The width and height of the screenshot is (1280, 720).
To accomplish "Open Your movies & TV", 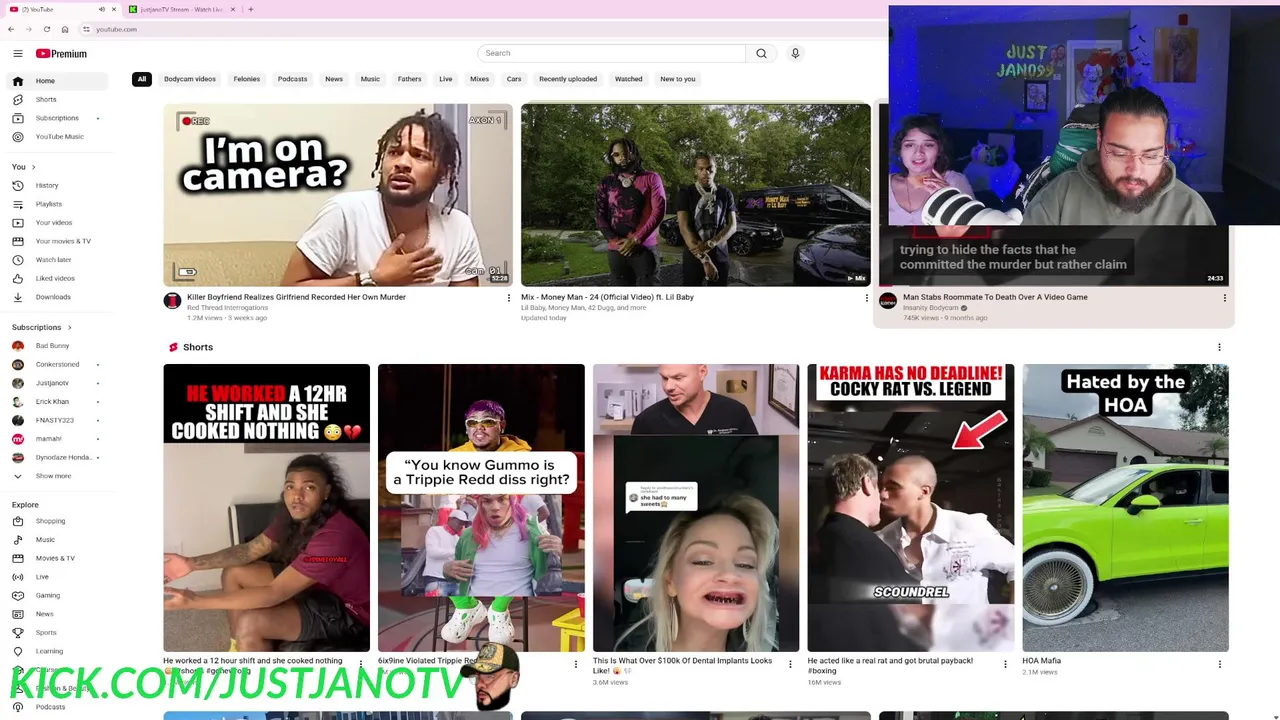I will click(x=60, y=241).
